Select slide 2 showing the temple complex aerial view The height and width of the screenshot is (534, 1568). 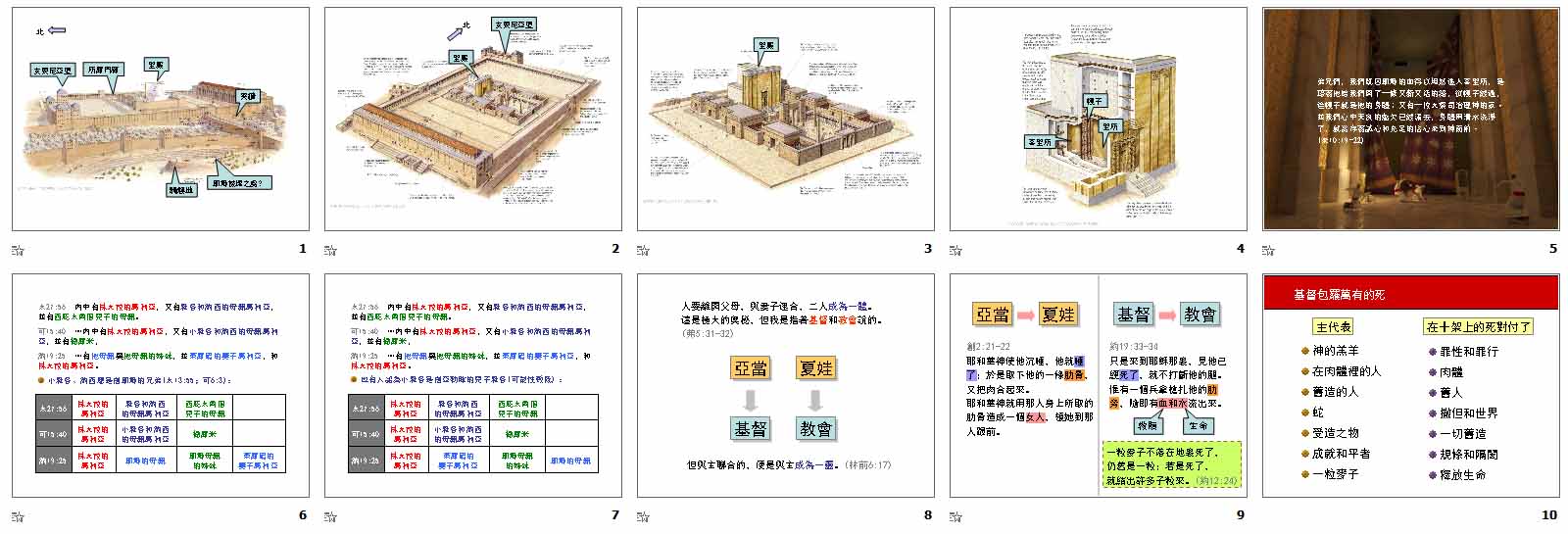pyautogui.click(x=472, y=119)
